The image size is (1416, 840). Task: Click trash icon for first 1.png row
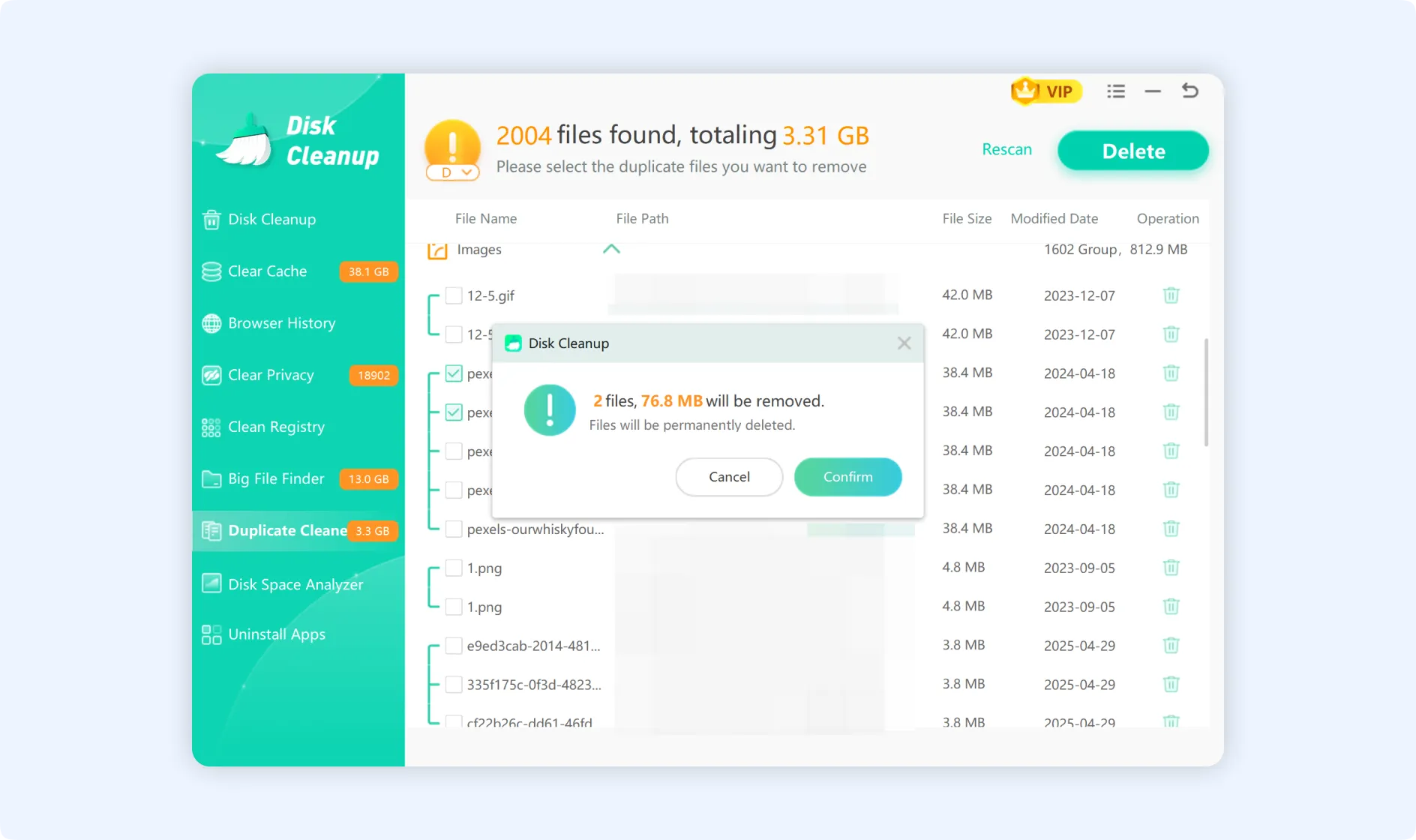(x=1171, y=568)
